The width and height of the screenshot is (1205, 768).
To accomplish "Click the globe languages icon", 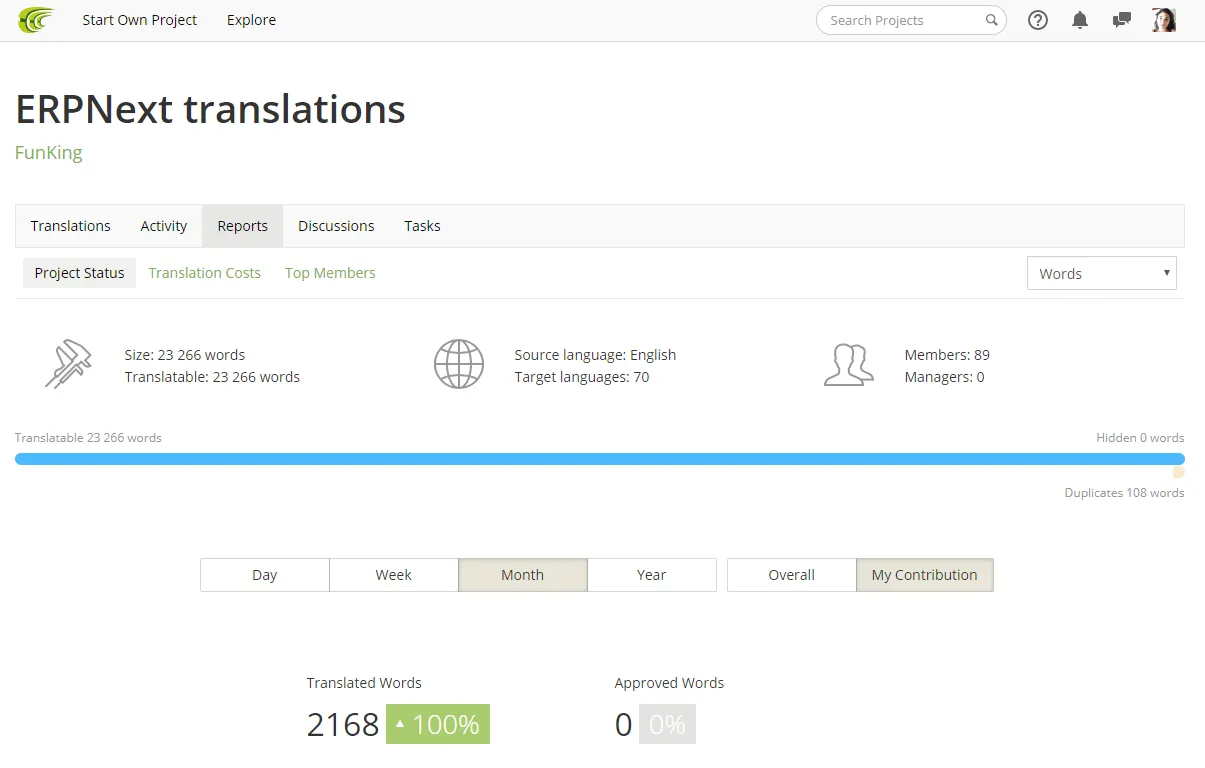I will 459,364.
